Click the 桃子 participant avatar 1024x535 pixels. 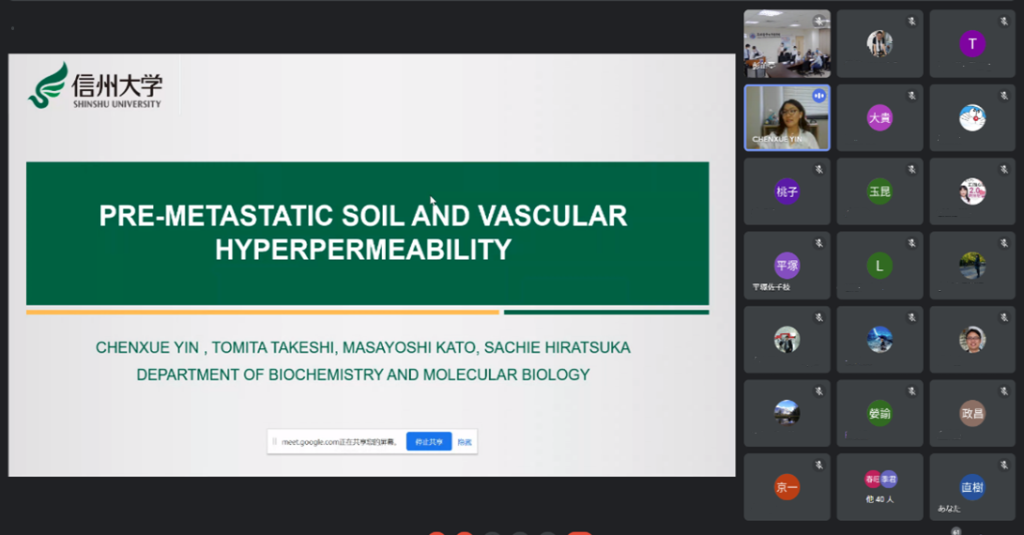click(787, 191)
